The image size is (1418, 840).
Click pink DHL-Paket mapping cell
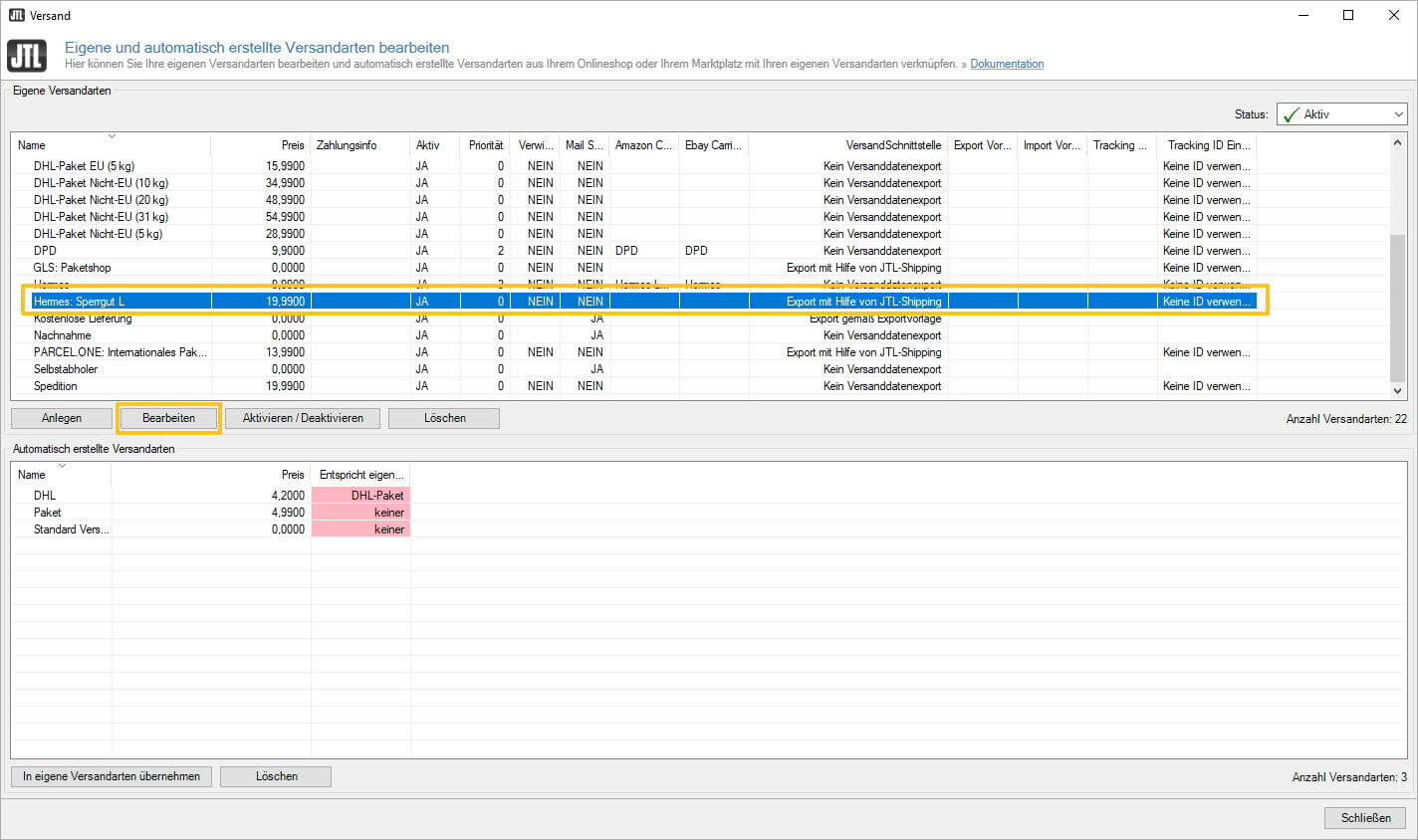(x=360, y=496)
